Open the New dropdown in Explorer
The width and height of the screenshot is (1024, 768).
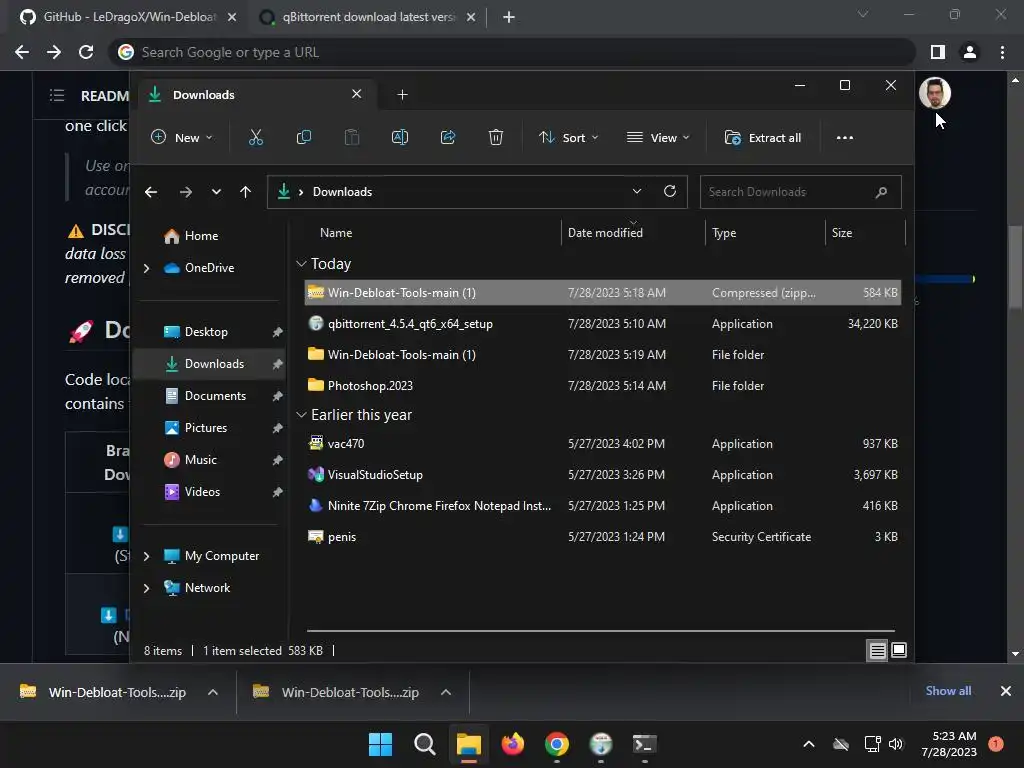pyautogui.click(x=182, y=138)
